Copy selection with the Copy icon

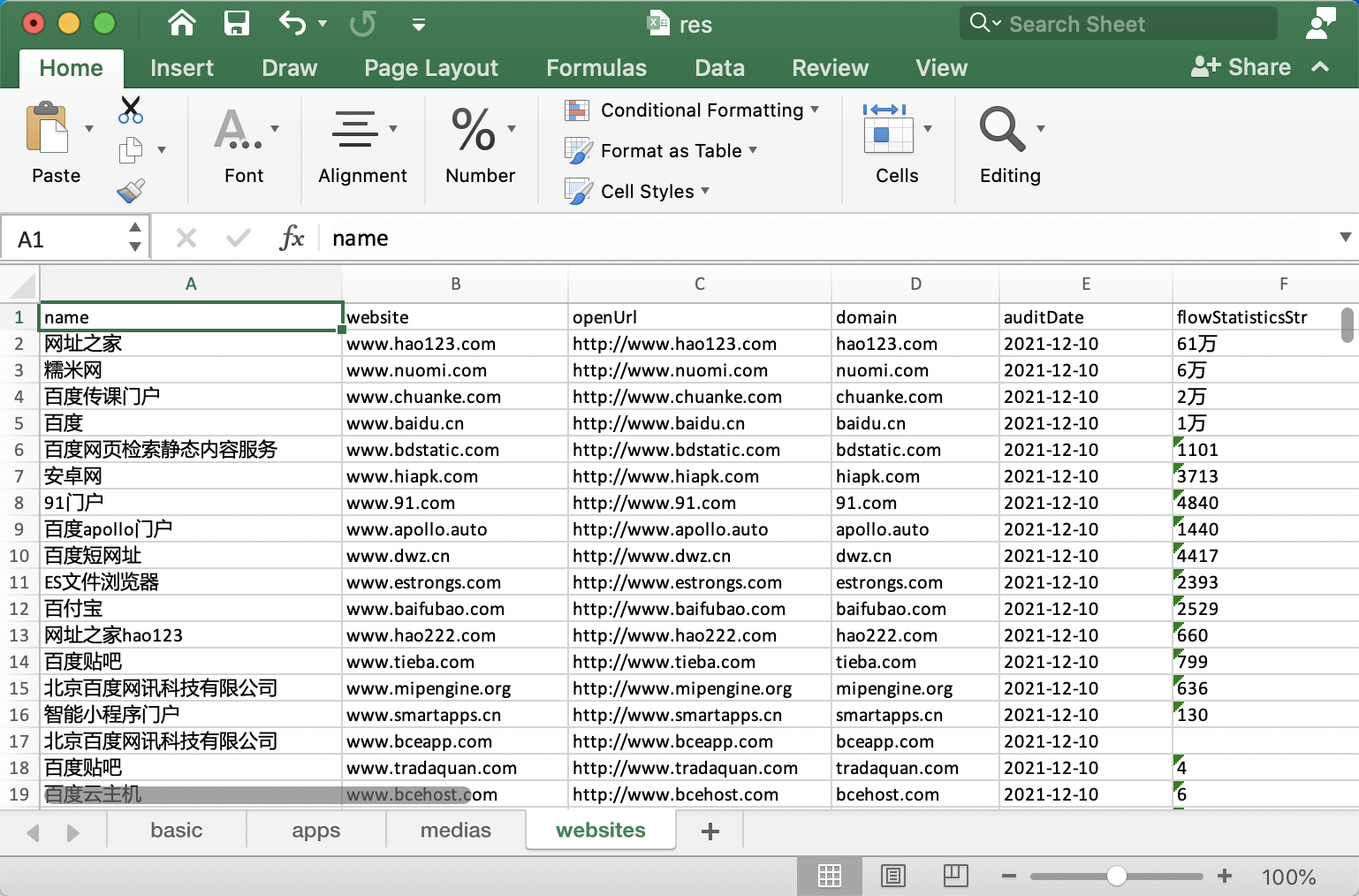click(x=131, y=150)
